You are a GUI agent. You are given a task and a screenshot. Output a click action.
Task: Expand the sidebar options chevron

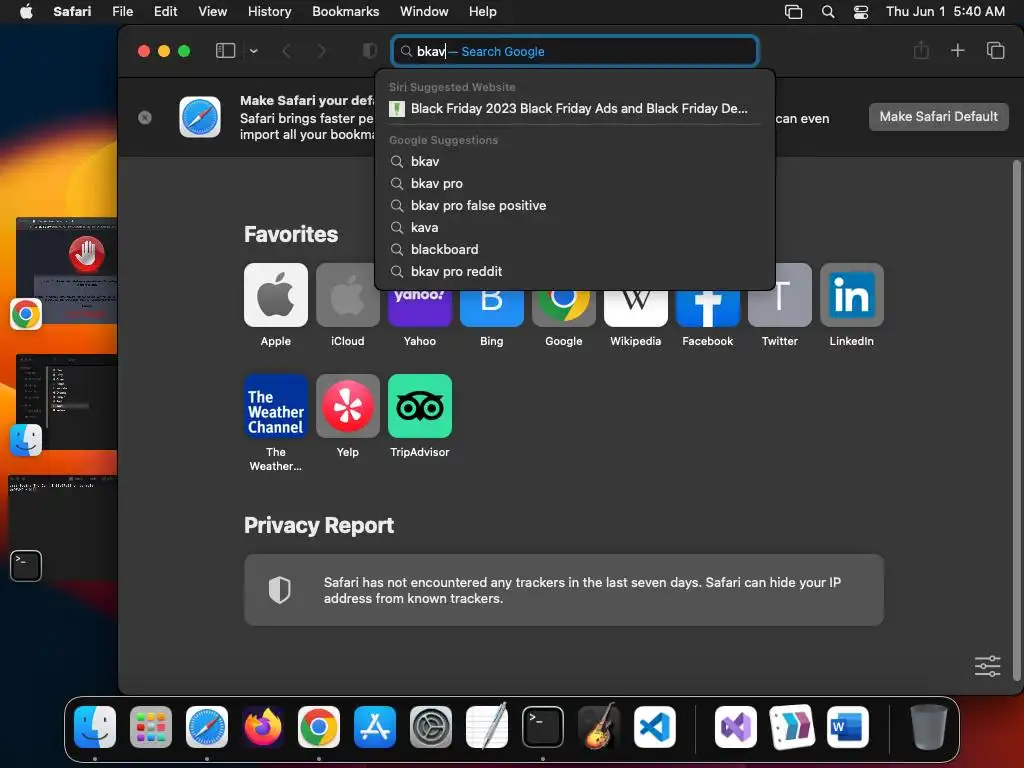254,51
